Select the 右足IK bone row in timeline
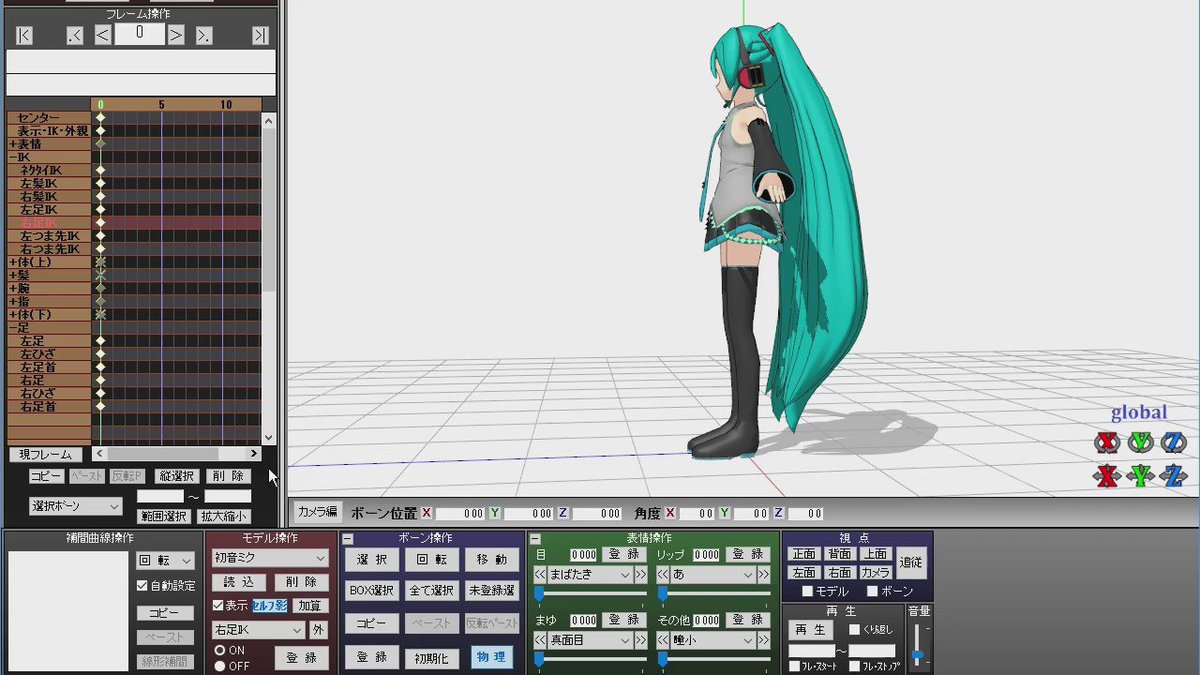Image resolution: width=1200 pixels, height=675 pixels. (49, 223)
